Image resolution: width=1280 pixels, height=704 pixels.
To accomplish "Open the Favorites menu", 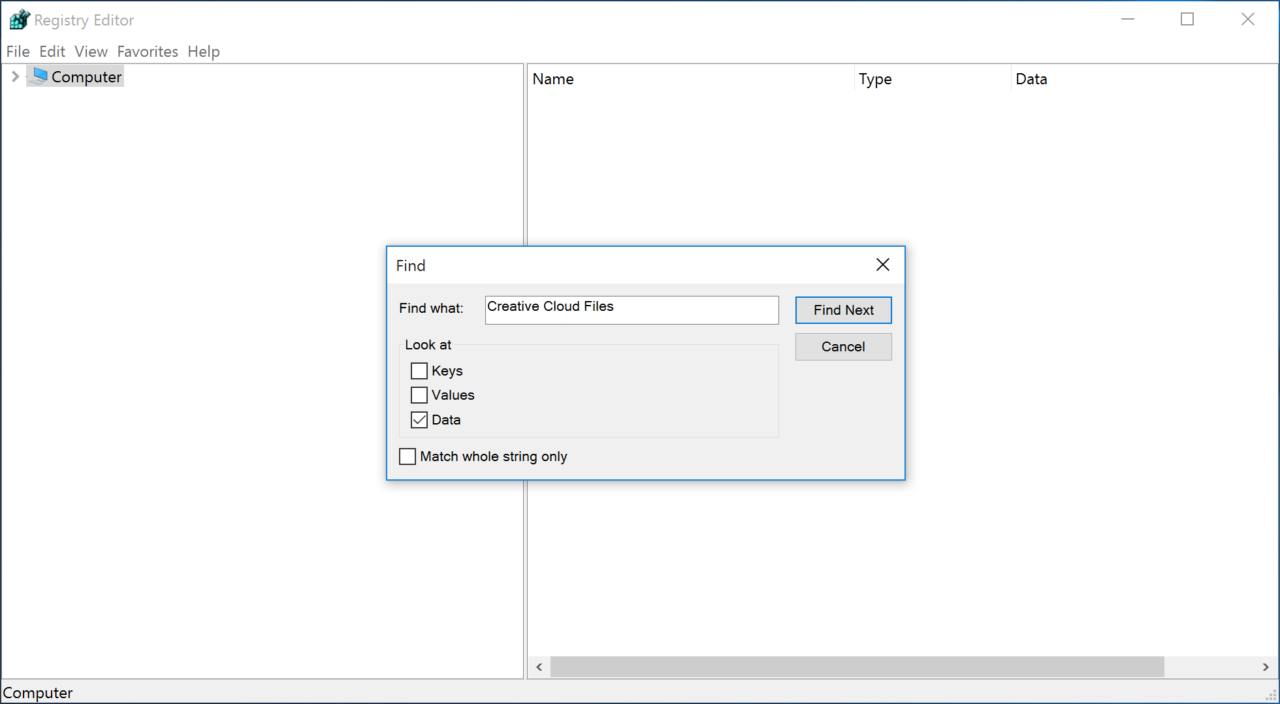I will point(147,51).
